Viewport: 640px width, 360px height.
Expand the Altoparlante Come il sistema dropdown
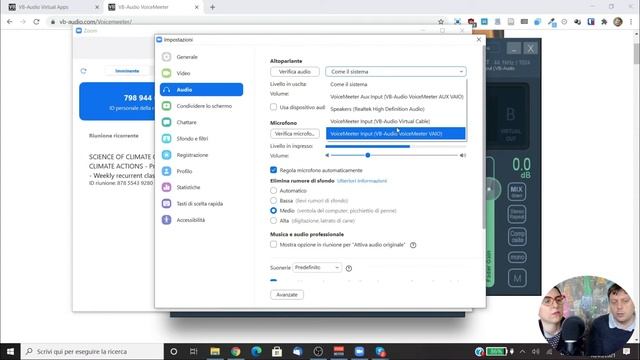396,71
